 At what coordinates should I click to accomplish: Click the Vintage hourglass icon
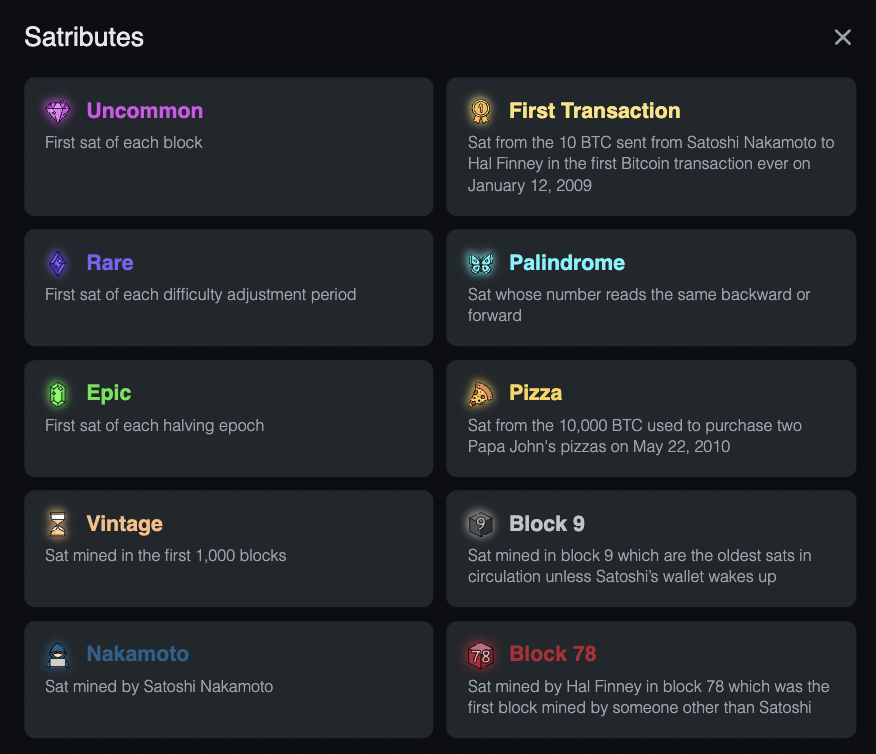click(58, 524)
